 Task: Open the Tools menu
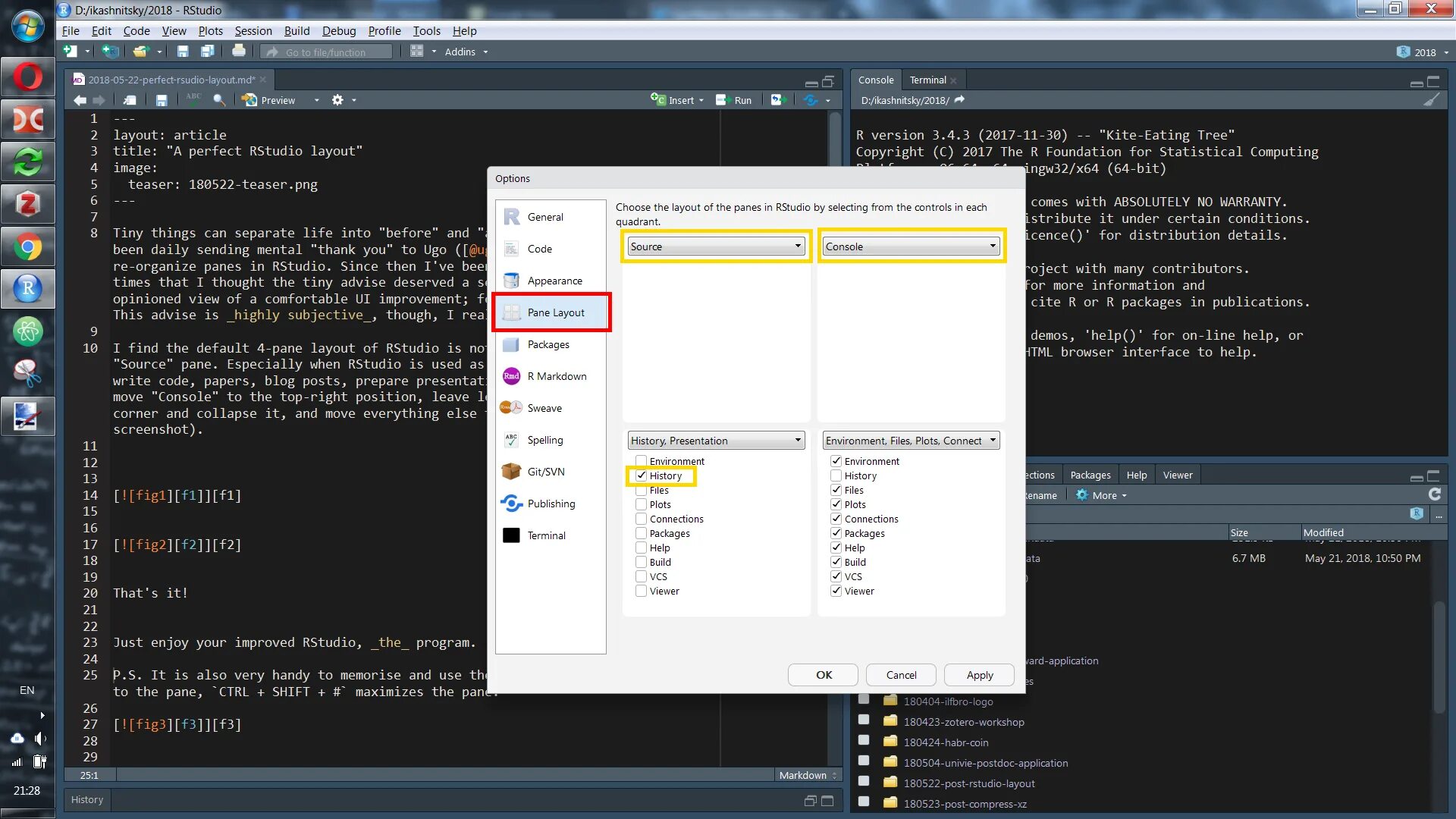(426, 31)
